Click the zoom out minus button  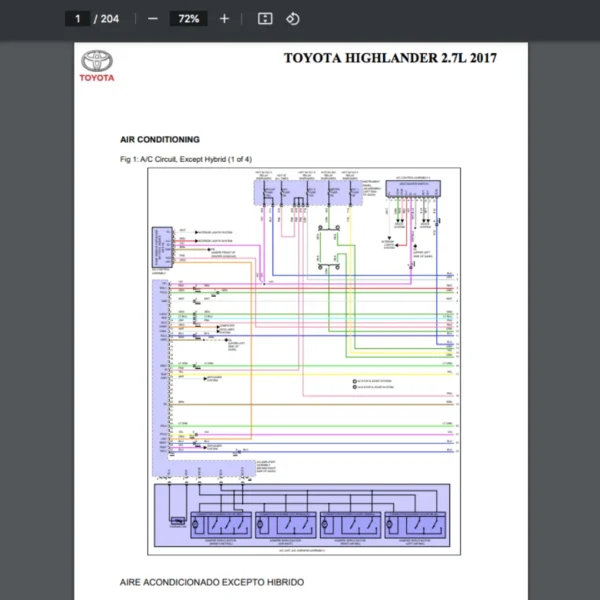pyautogui.click(x=152, y=19)
